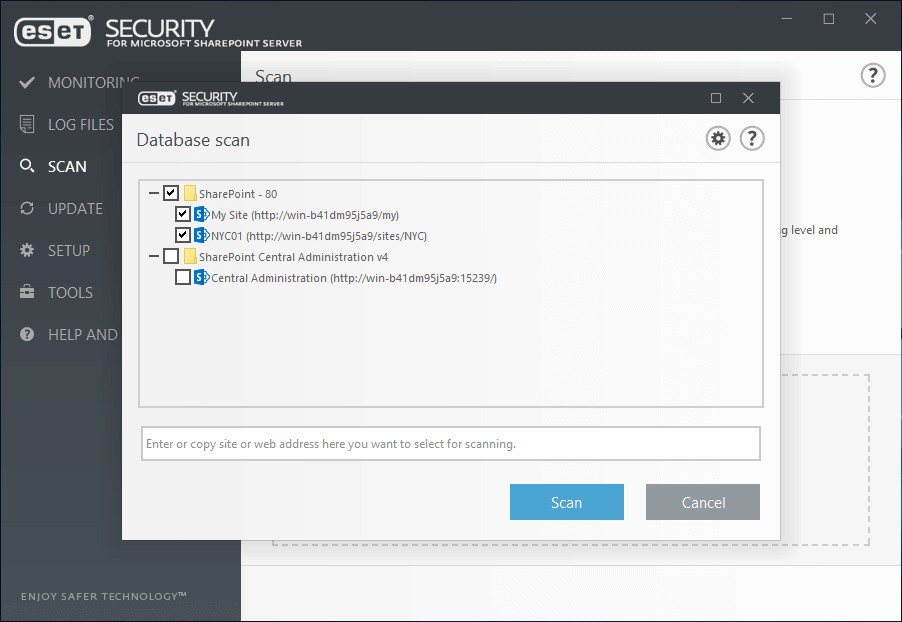This screenshot has width=902, height=622.
Task: Click the Database scan heading text
Action: 193,140
